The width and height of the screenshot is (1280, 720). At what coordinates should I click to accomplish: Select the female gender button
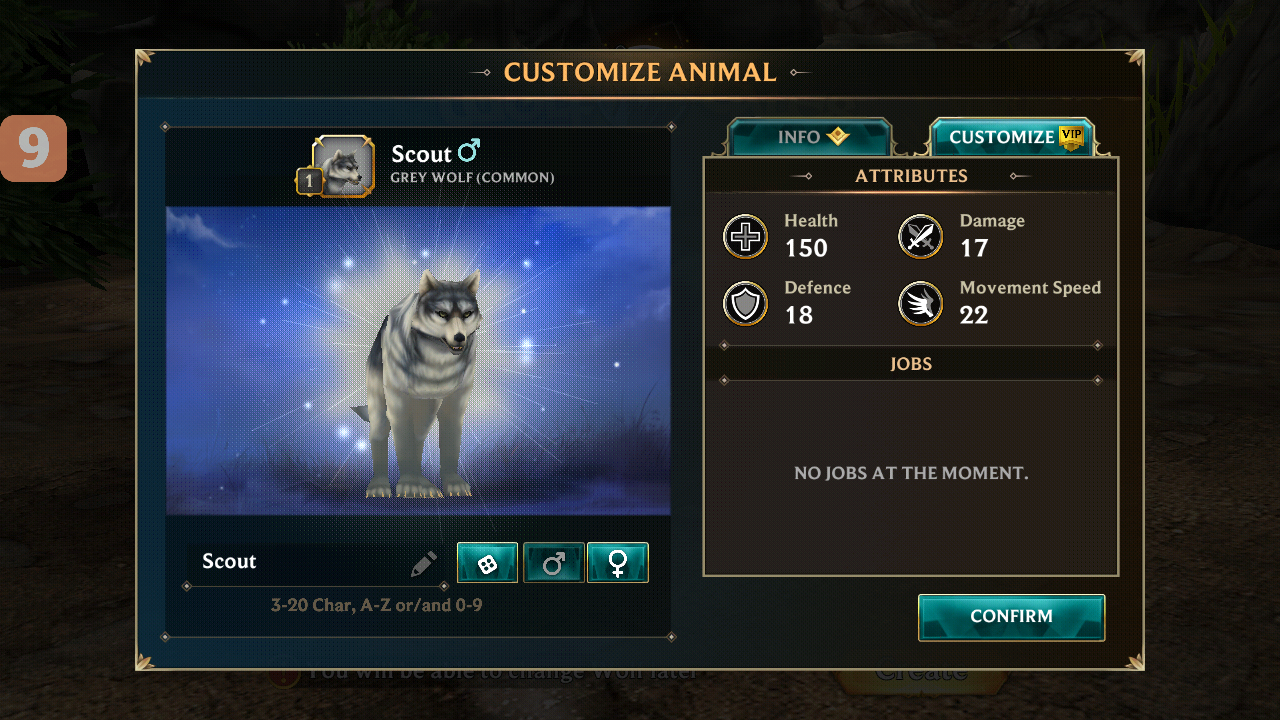click(x=618, y=563)
